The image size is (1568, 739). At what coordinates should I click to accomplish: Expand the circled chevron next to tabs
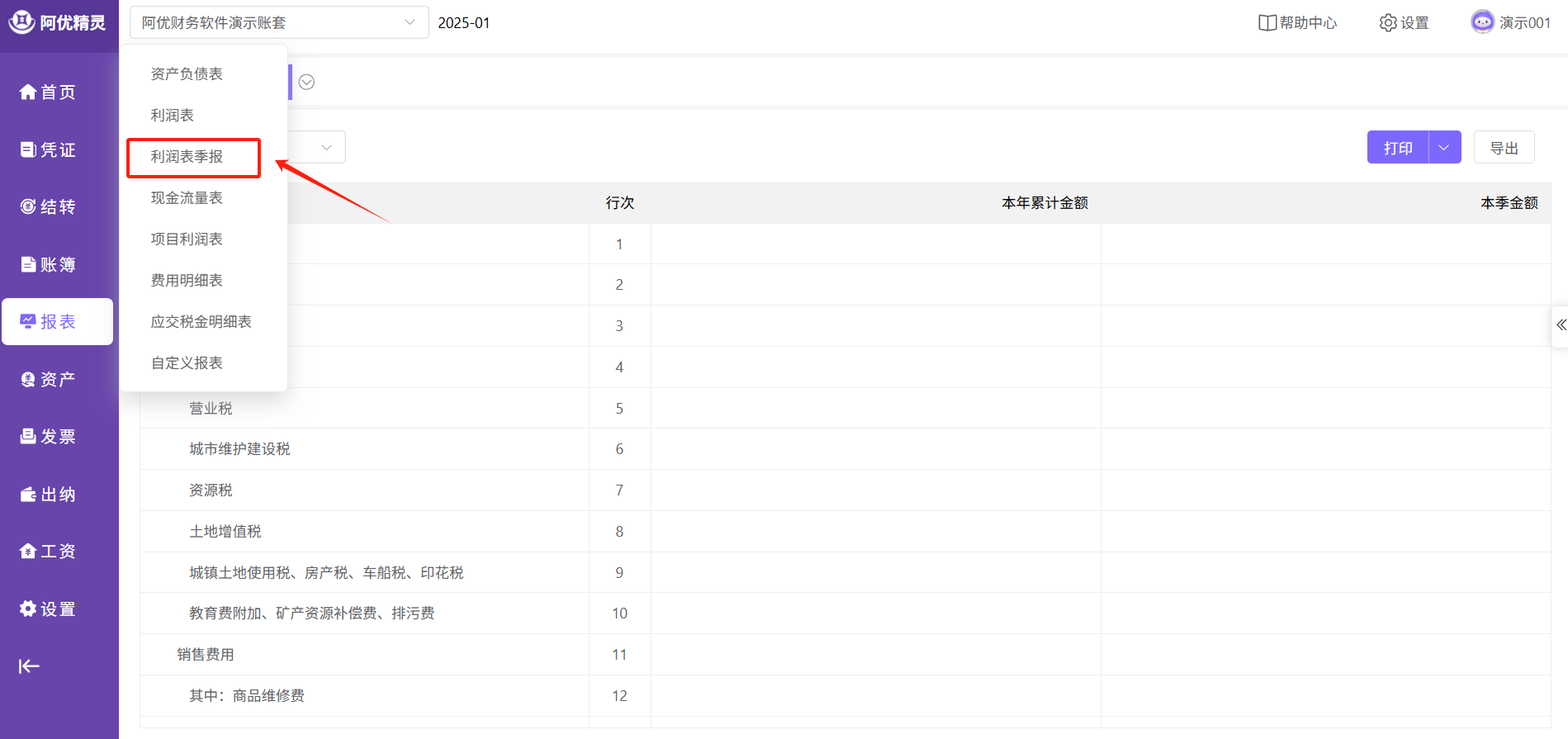click(306, 82)
